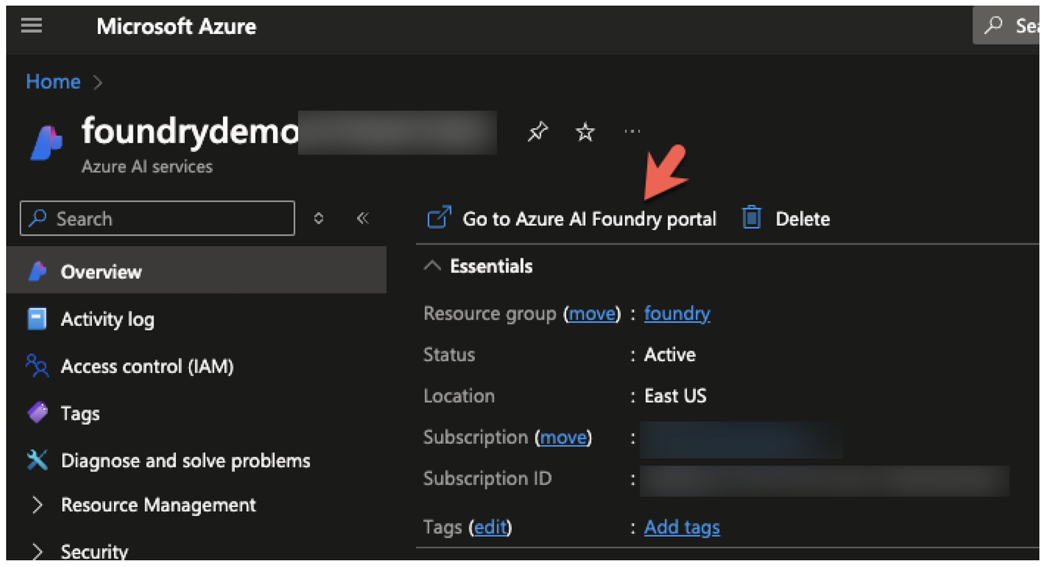This screenshot has width=1050, height=567.
Task: Click the East US location value
Action: pyautogui.click(x=675, y=396)
